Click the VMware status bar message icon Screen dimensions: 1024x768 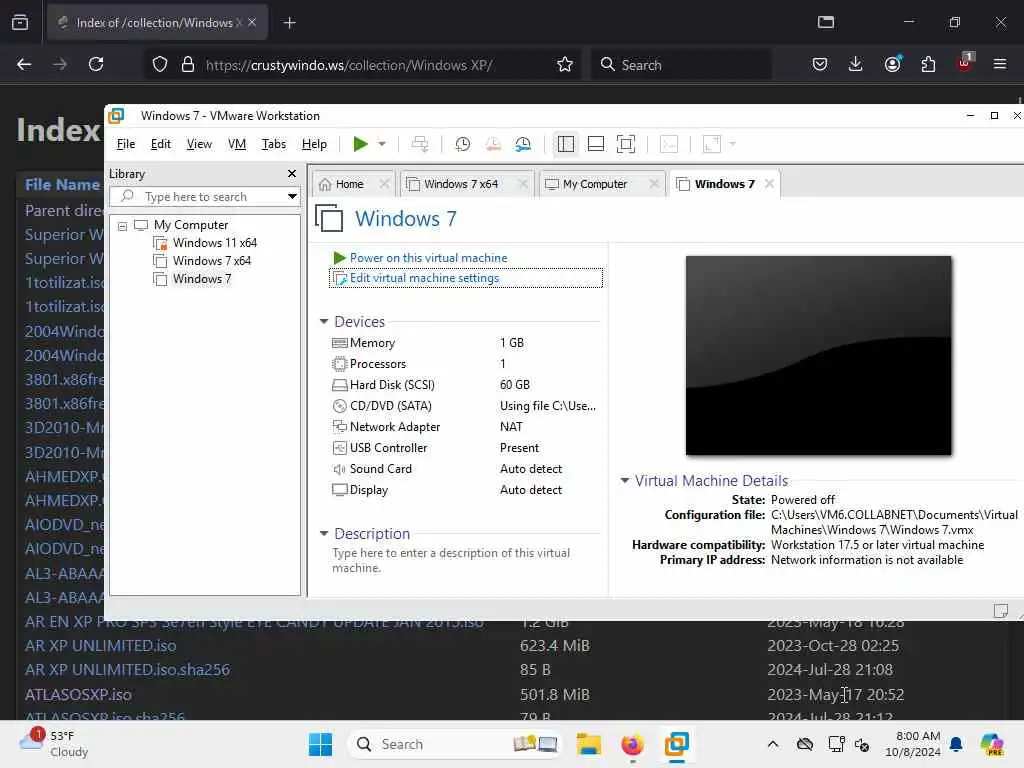(x=1000, y=611)
